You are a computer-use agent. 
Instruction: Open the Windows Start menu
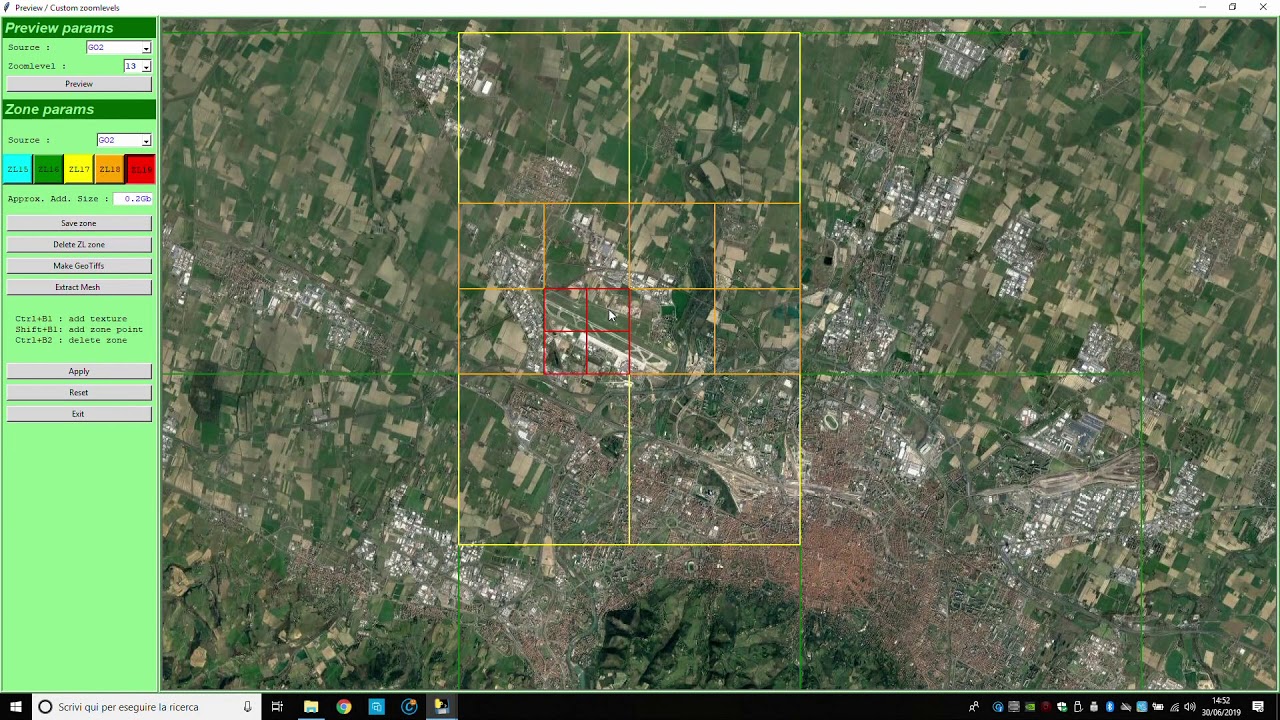tap(14, 707)
